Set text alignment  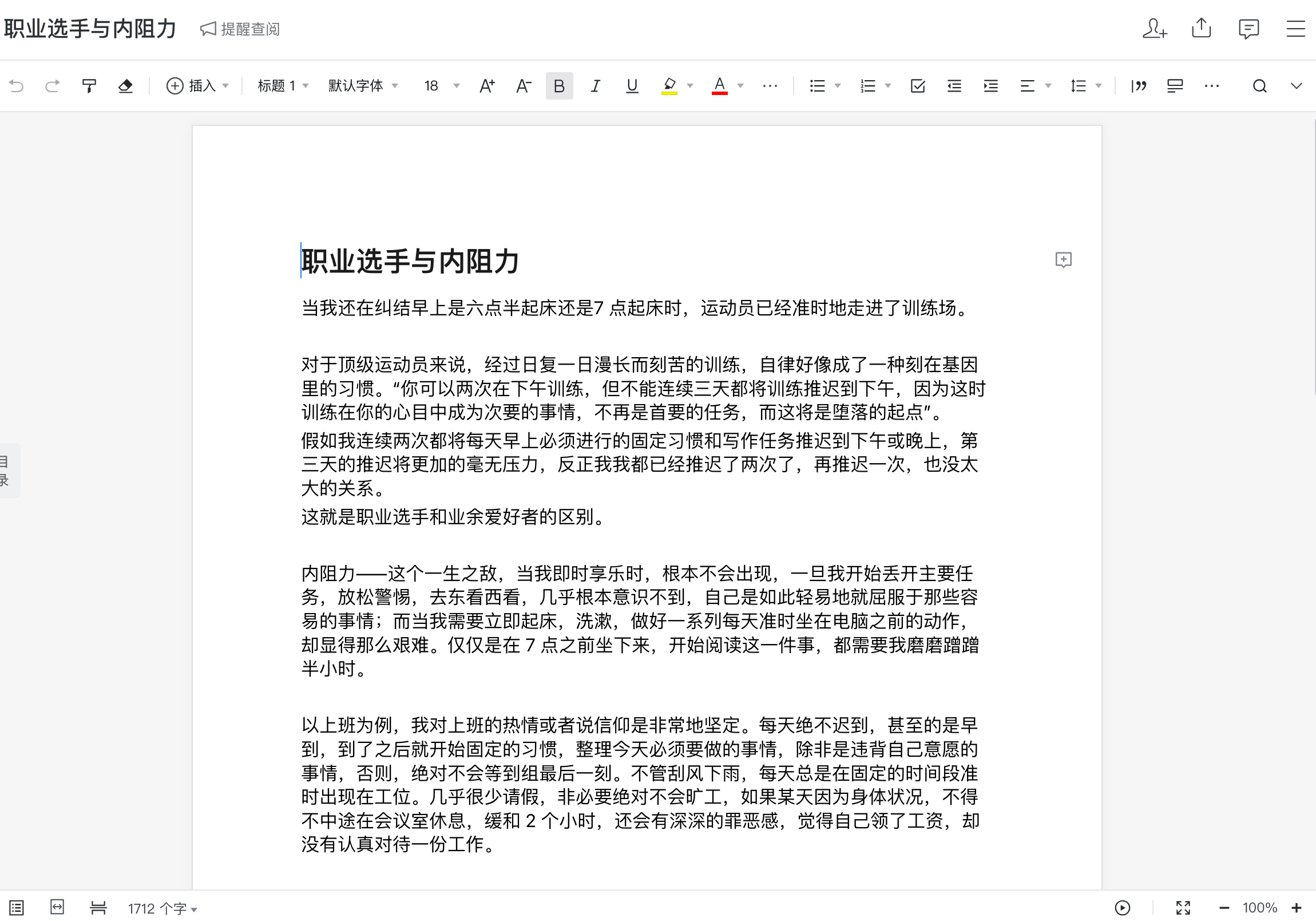pos(1028,86)
